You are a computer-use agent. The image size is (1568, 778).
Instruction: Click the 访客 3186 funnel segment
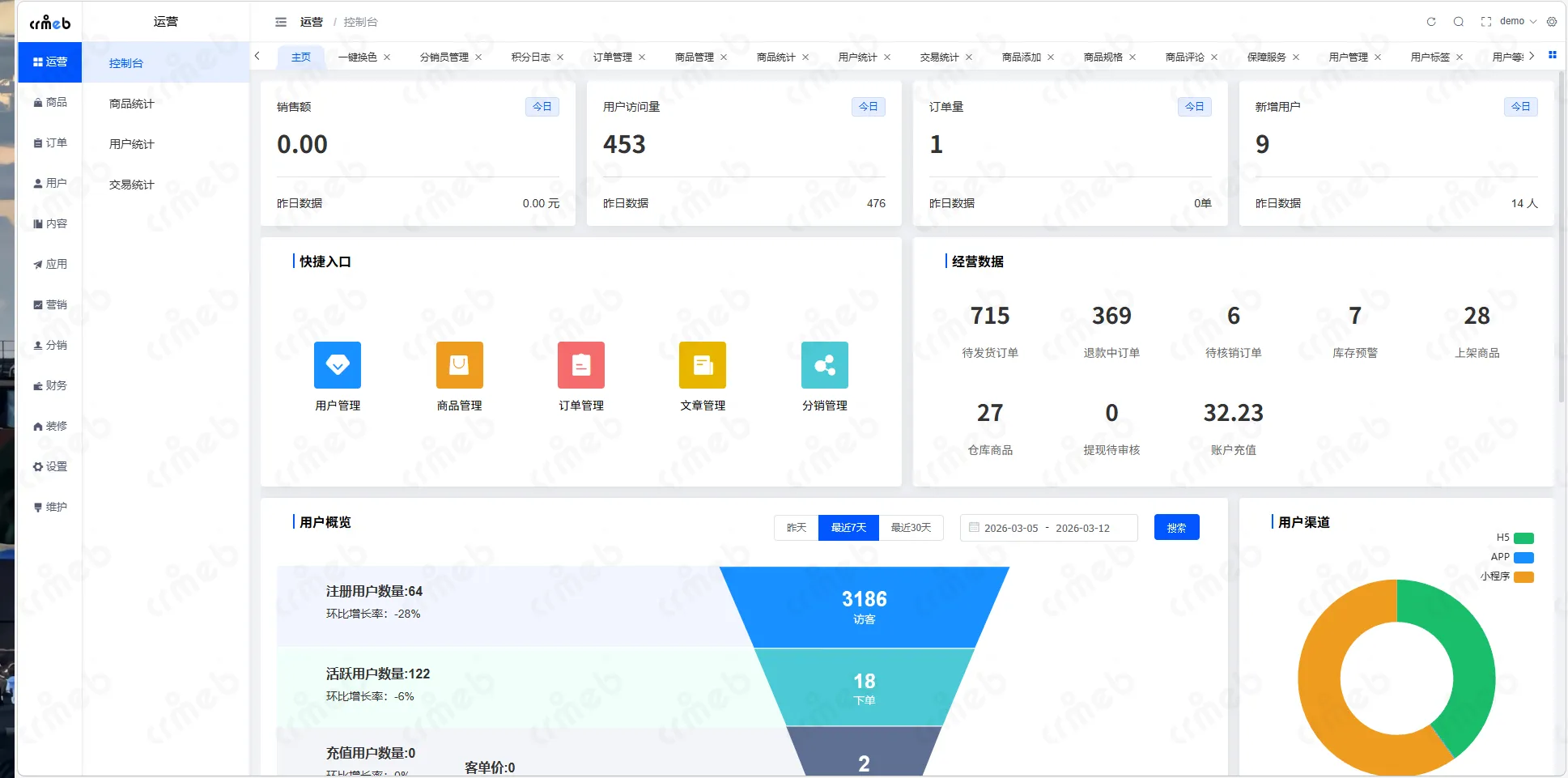(x=865, y=606)
